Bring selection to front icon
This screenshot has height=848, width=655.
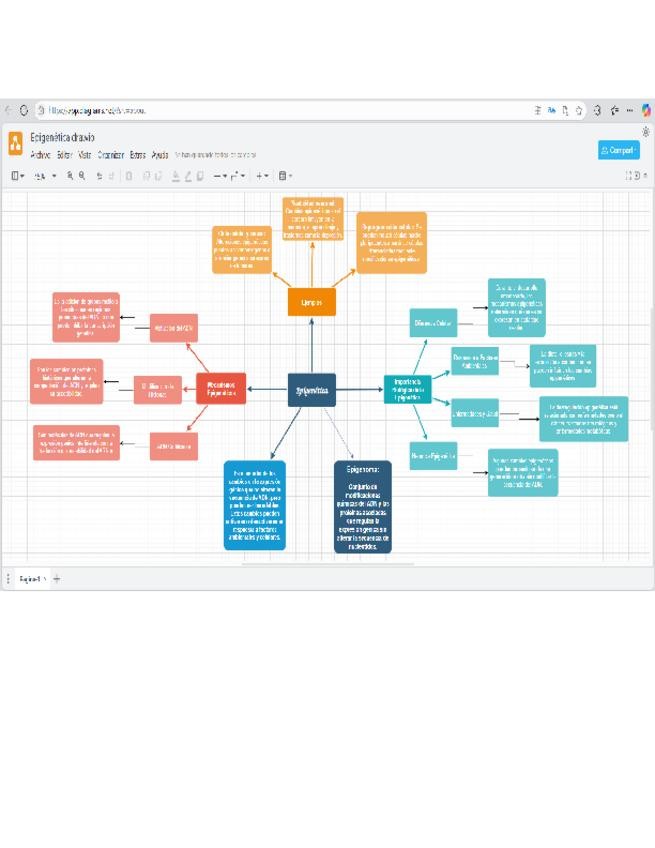click(x=147, y=176)
